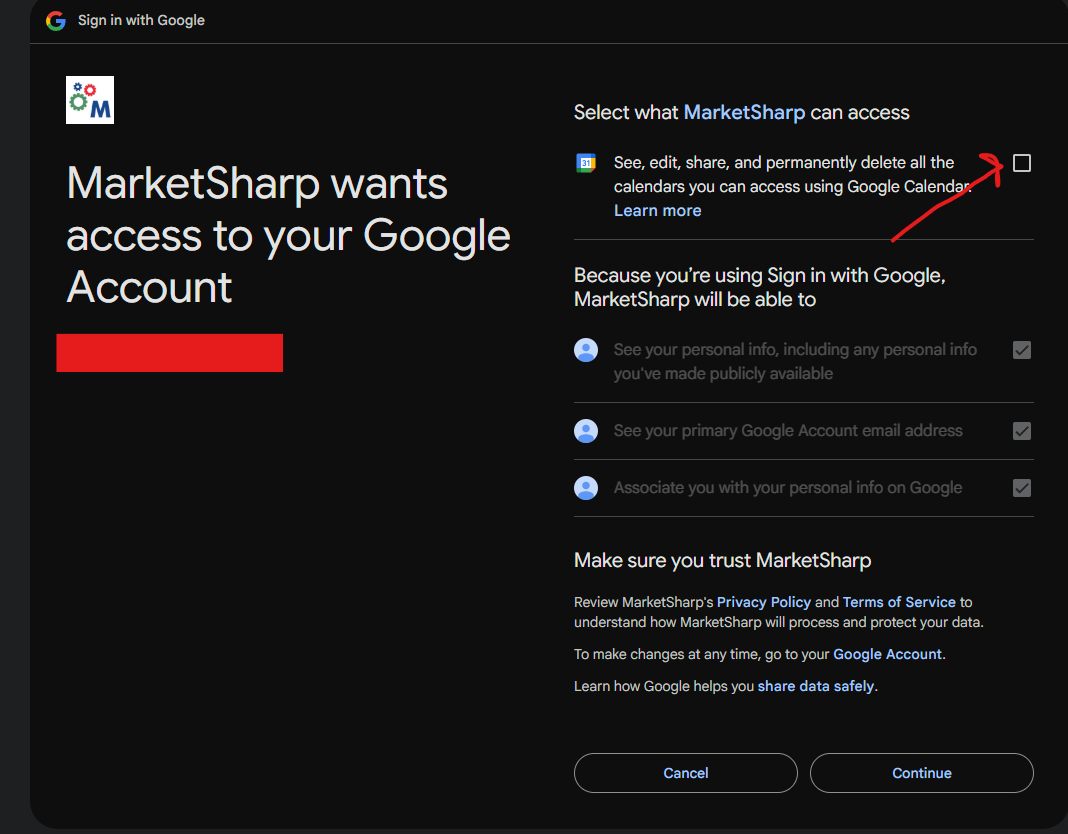
Task: Open the Google Account link
Action: click(888, 654)
